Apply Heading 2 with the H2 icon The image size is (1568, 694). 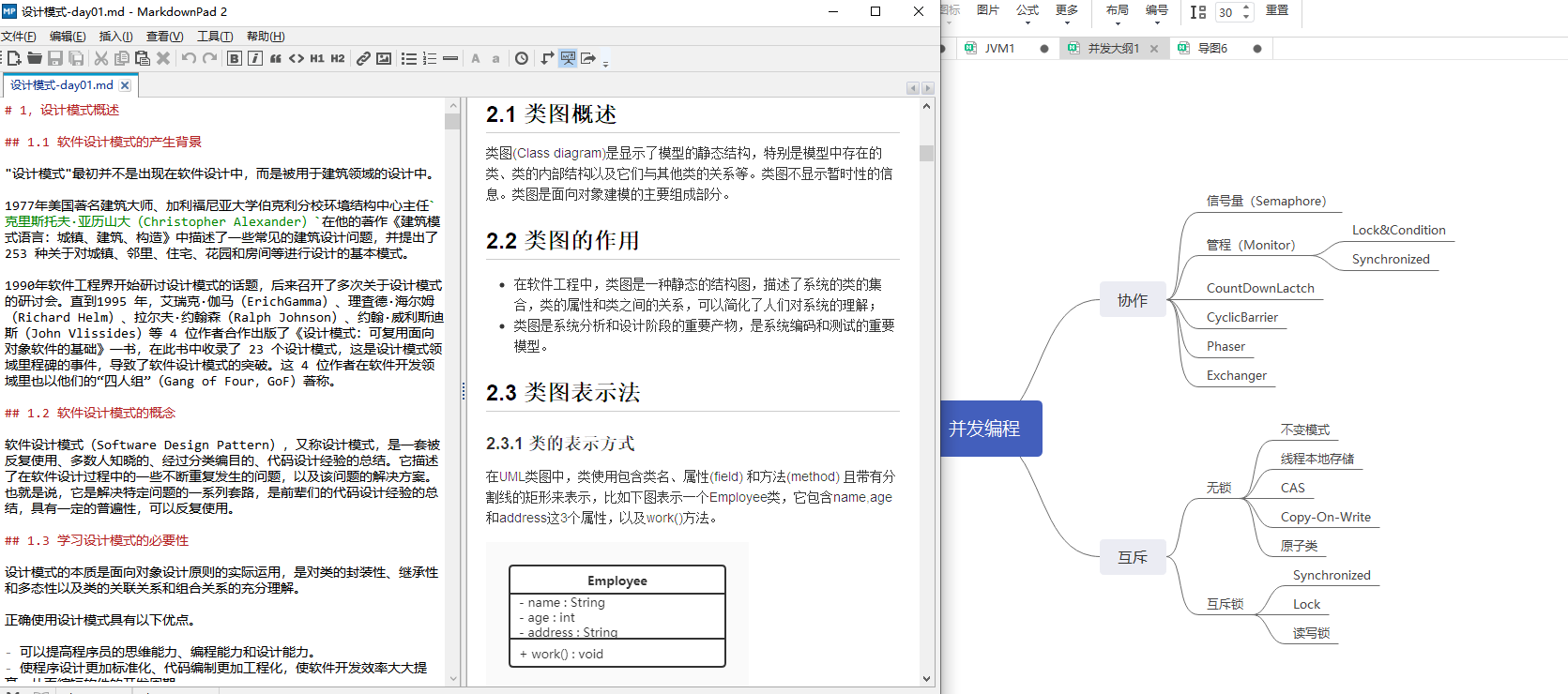click(338, 58)
